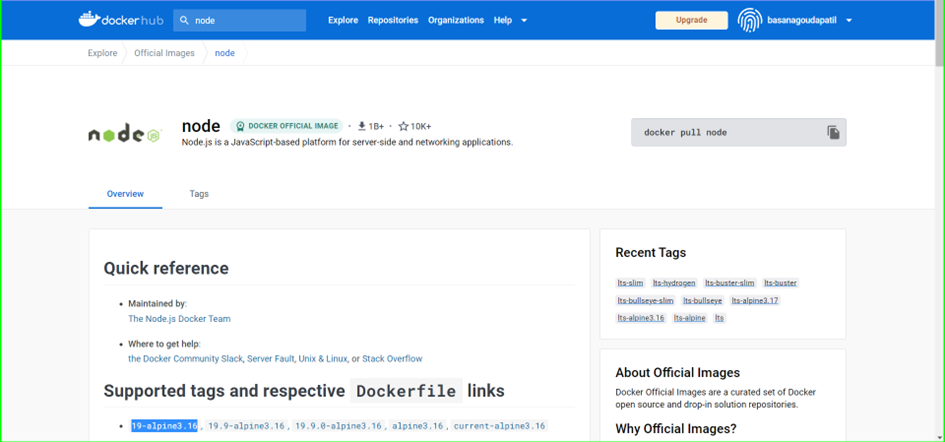Image resolution: width=945 pixels, height=442 pixels.
Task: Open the Help dropdown menu
Action: (510, 20)
